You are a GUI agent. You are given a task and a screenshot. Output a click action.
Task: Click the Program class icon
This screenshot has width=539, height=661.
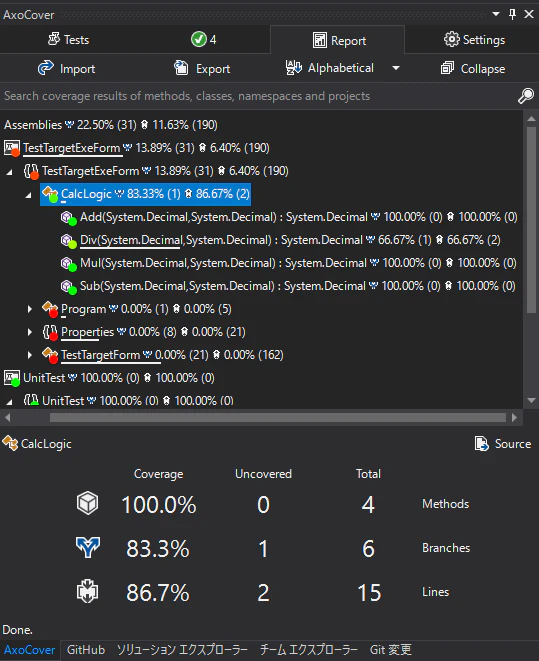(50, 309)
